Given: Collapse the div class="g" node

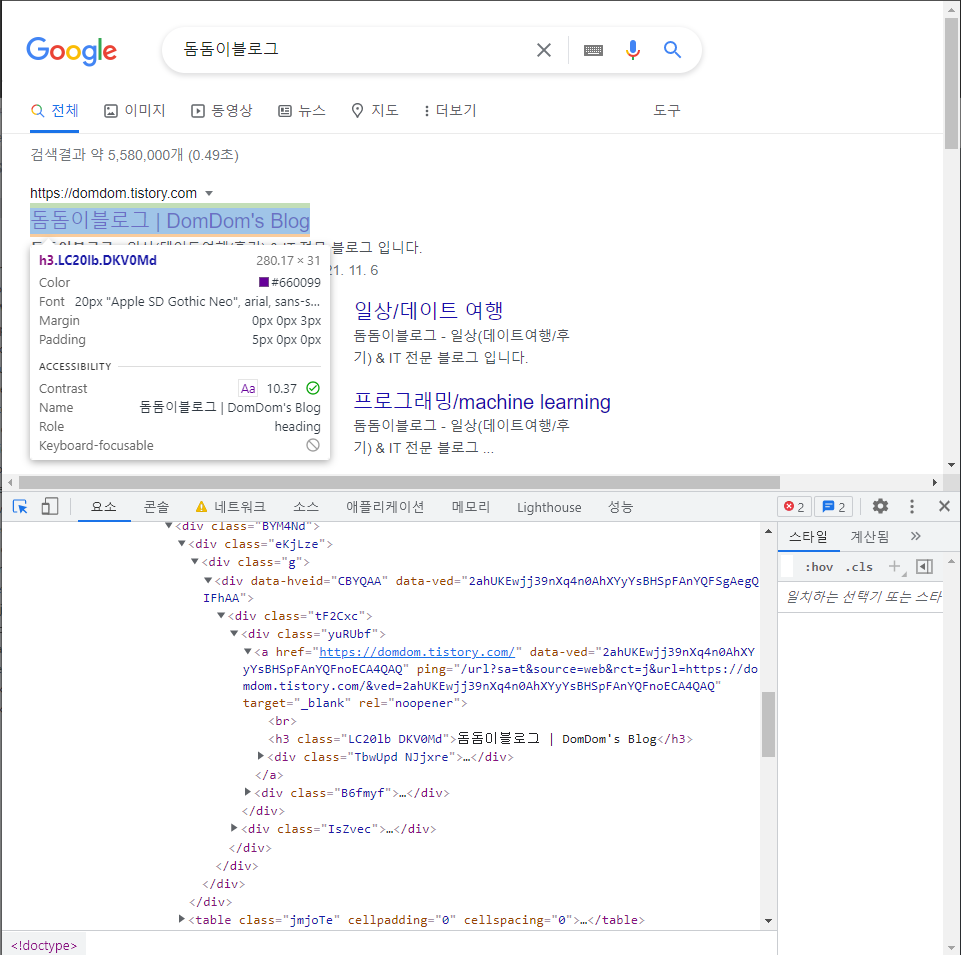Looking at the screenshot, I should click(195, 561).
